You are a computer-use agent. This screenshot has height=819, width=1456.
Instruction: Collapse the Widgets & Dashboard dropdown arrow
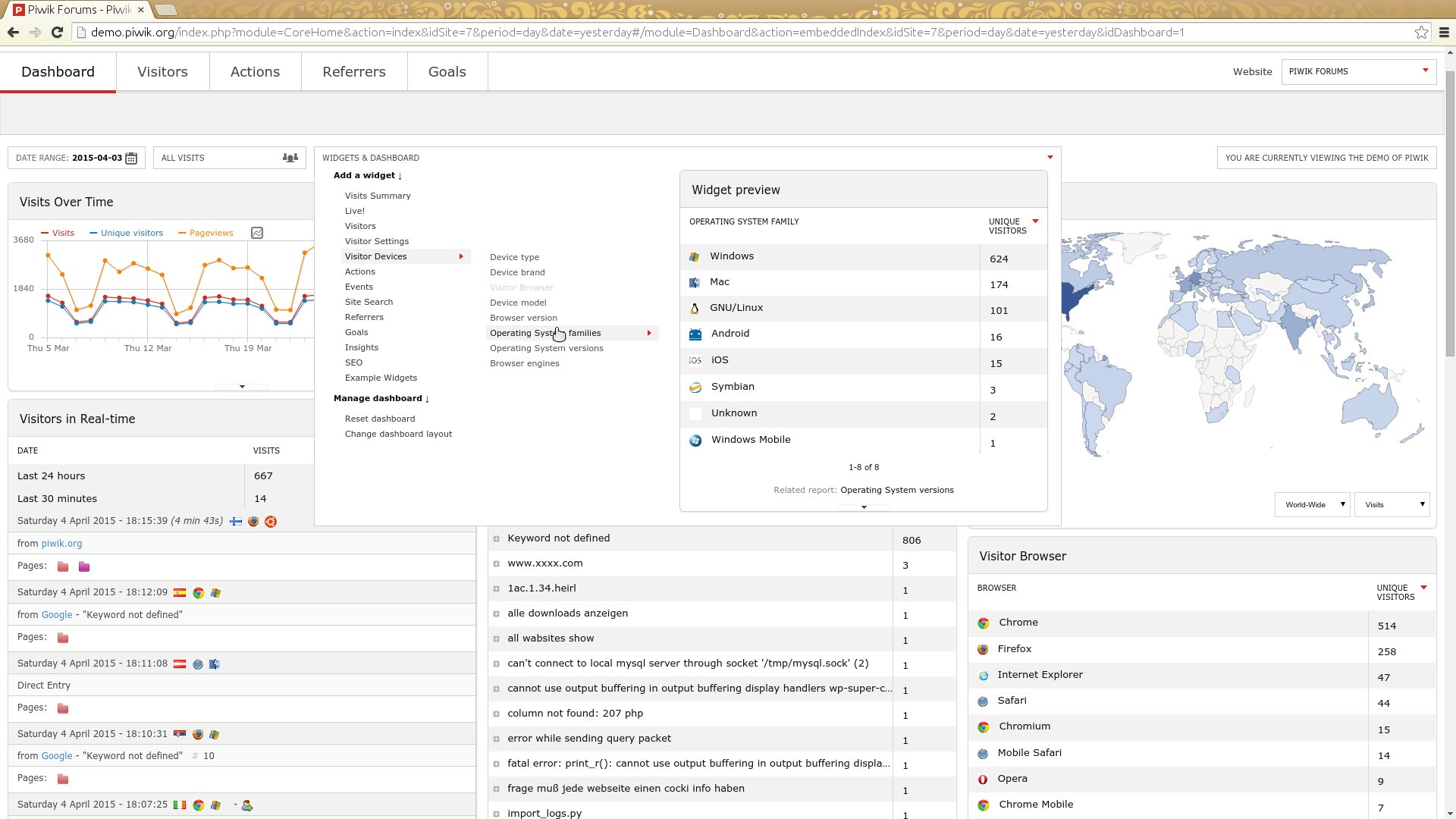point(1050,158)
